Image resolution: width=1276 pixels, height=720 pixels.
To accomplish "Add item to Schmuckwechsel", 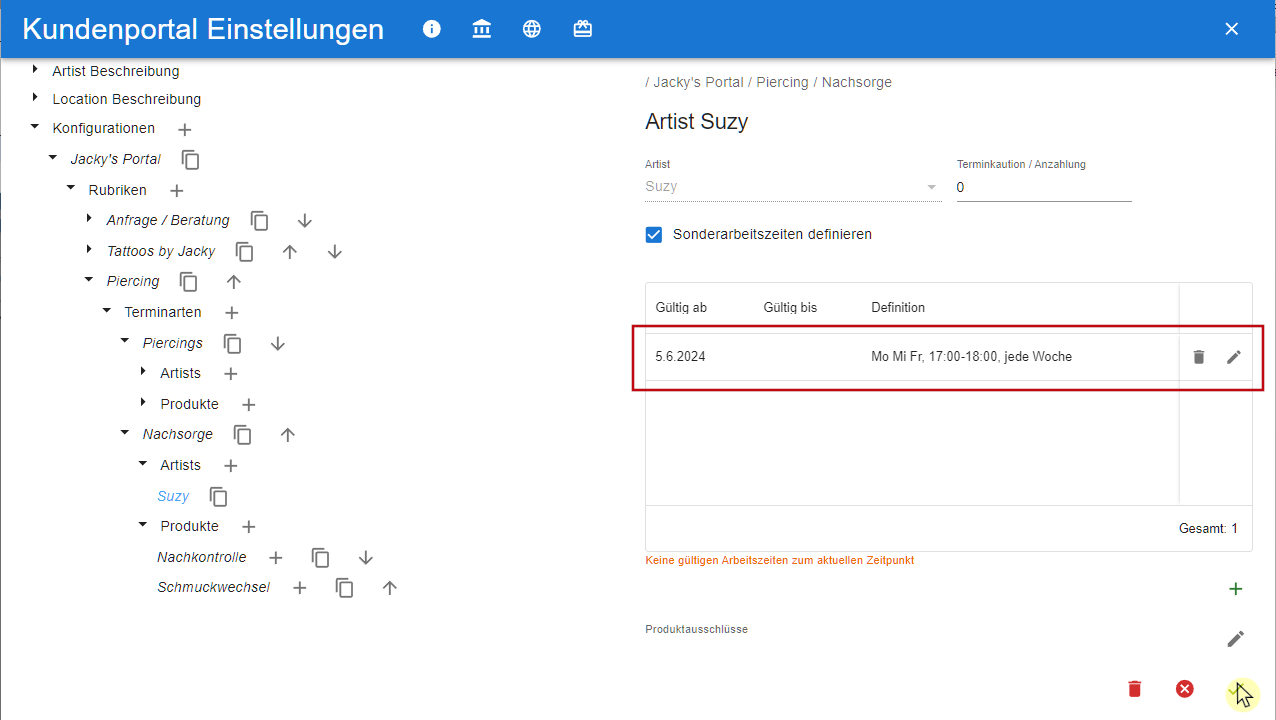I will click(x=299, y=588).
